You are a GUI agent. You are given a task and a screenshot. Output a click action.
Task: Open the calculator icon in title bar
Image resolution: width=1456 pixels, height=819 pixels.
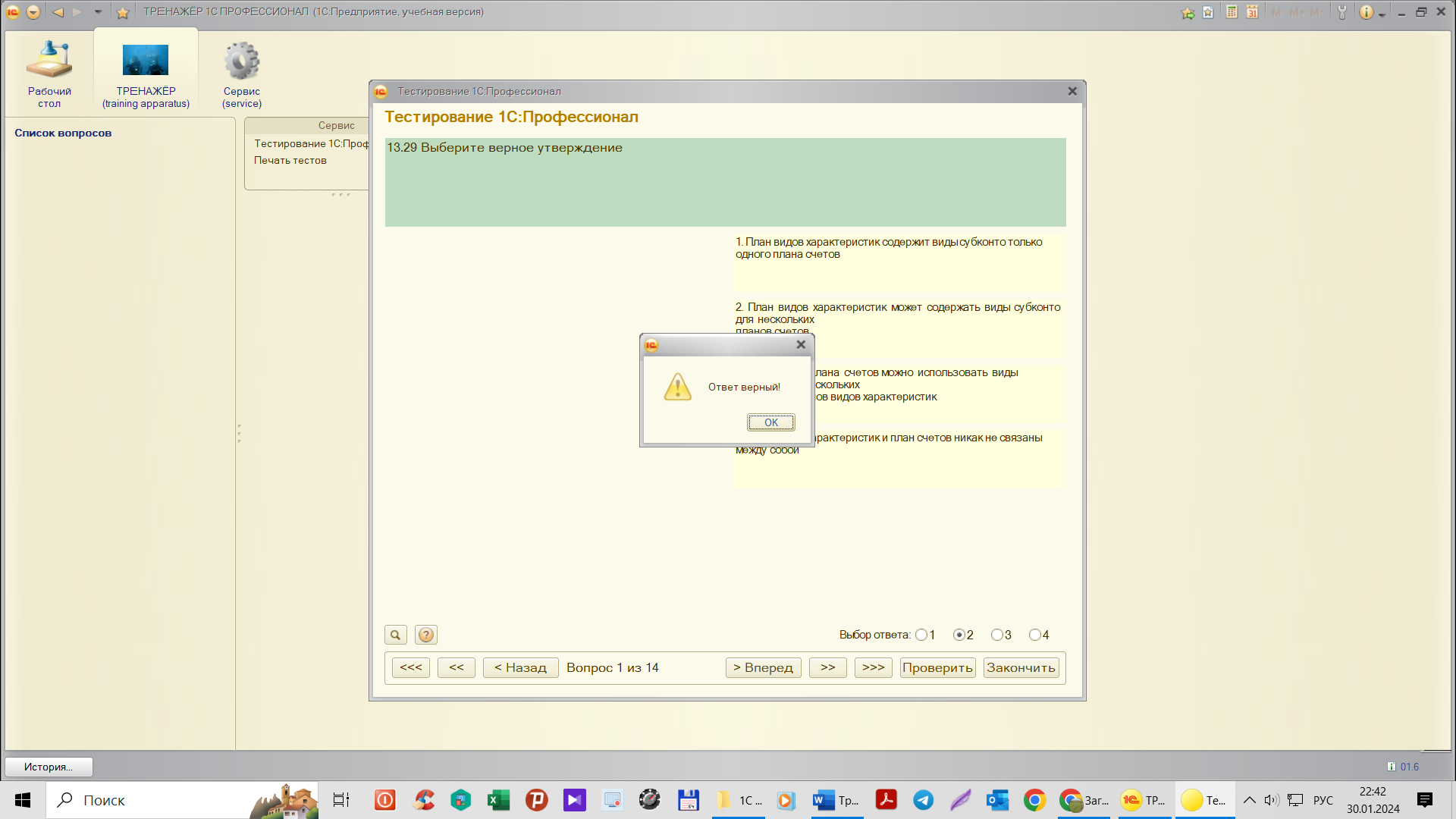tap(1232, 12)
